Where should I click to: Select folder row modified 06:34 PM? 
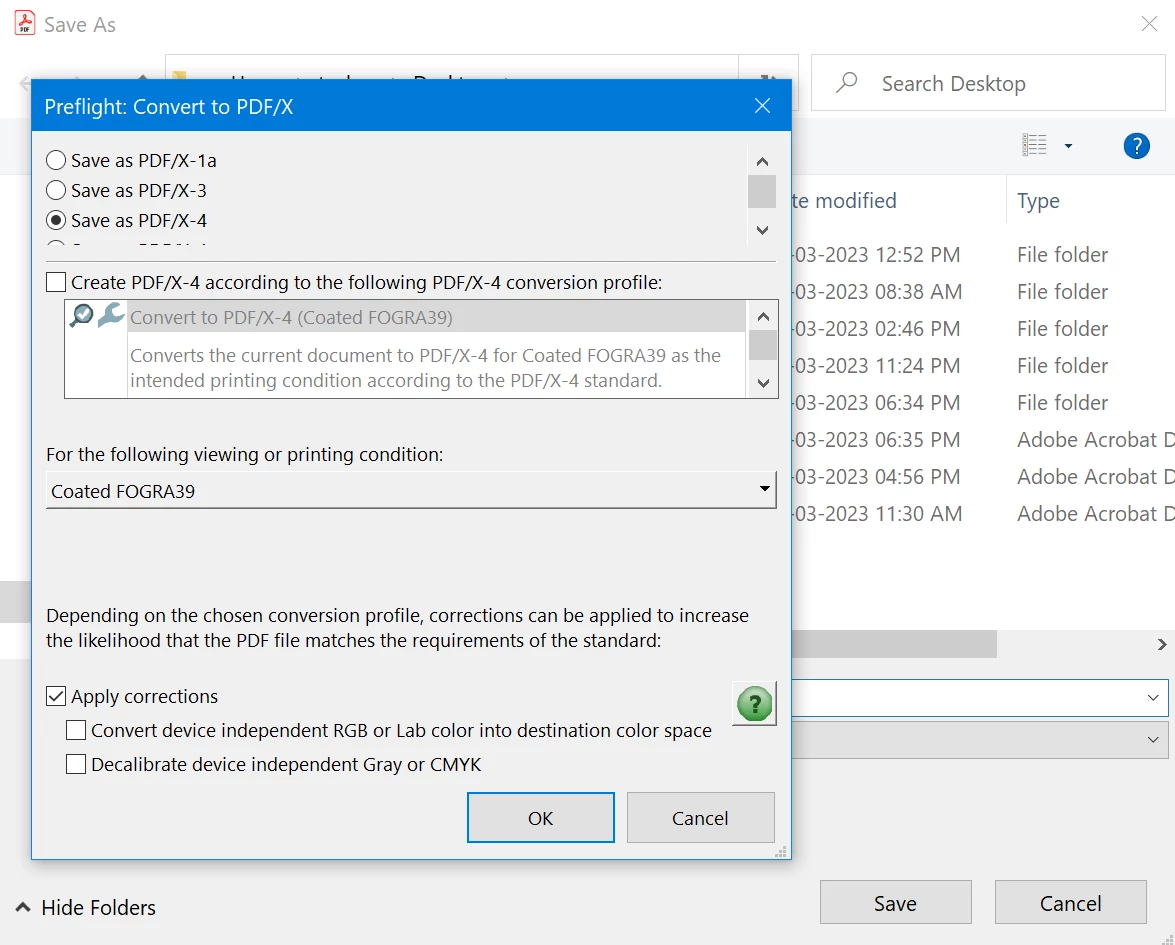[x=982, y=402]
